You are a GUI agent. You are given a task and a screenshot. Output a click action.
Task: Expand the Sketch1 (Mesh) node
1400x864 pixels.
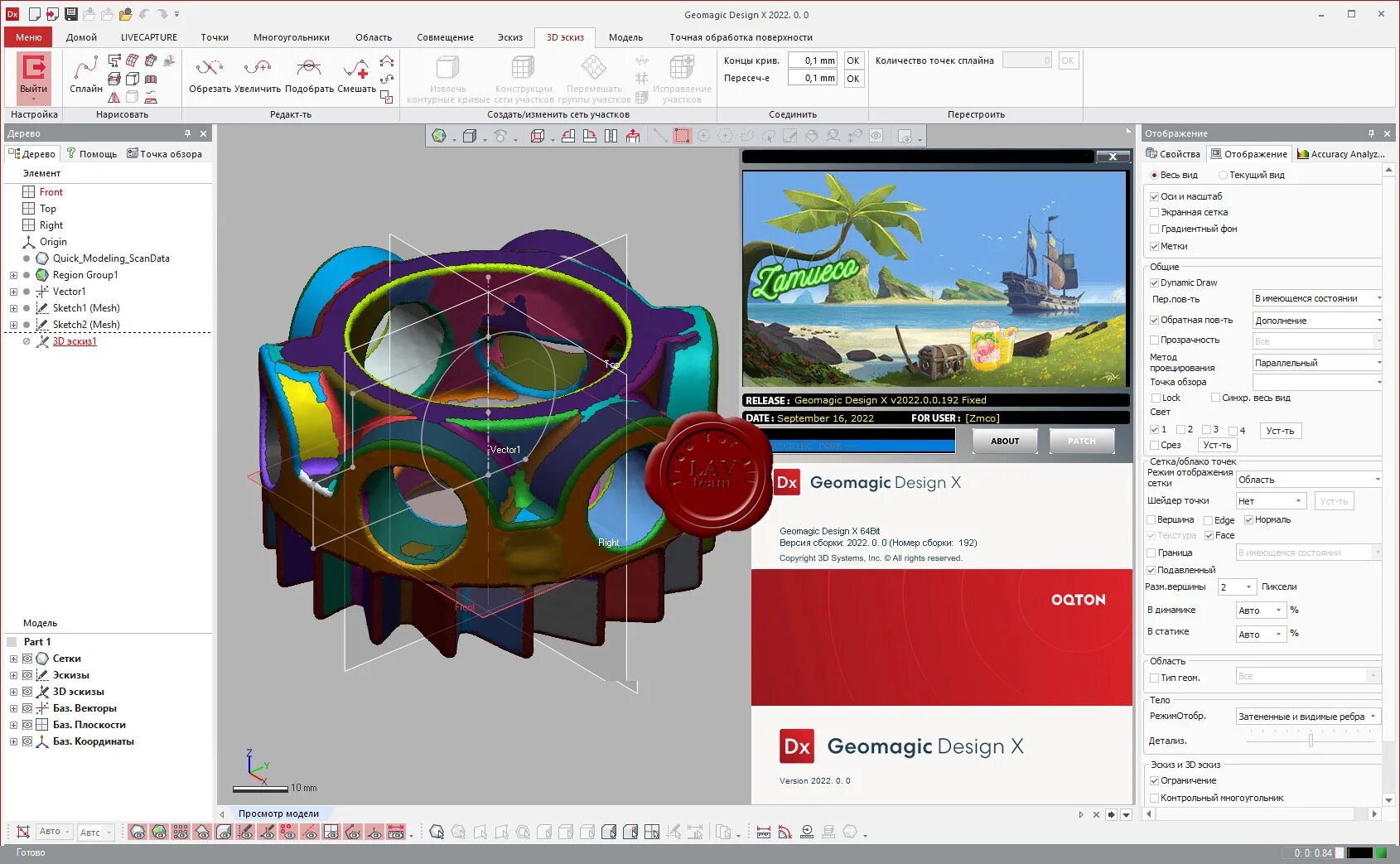click(x=13, y=308)
